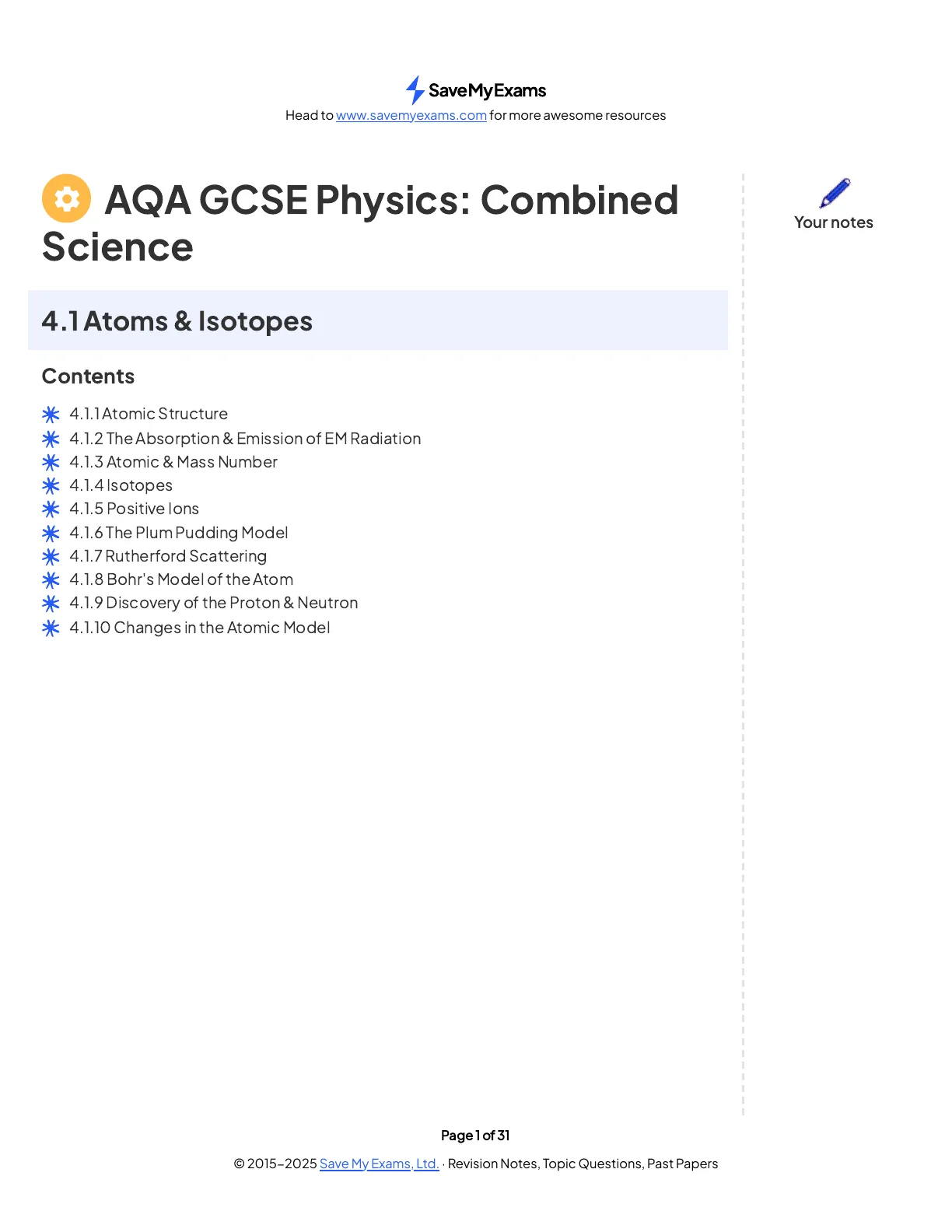Click the asterisk bullet beside Positive Ions

(51, 509)
